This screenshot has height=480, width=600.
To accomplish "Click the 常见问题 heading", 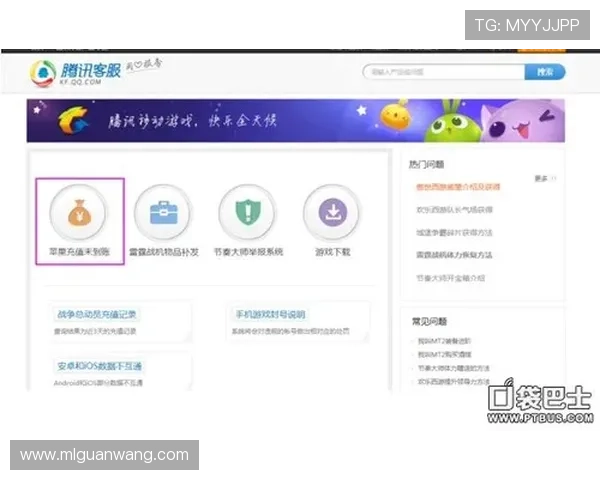I will coord(429,321).
